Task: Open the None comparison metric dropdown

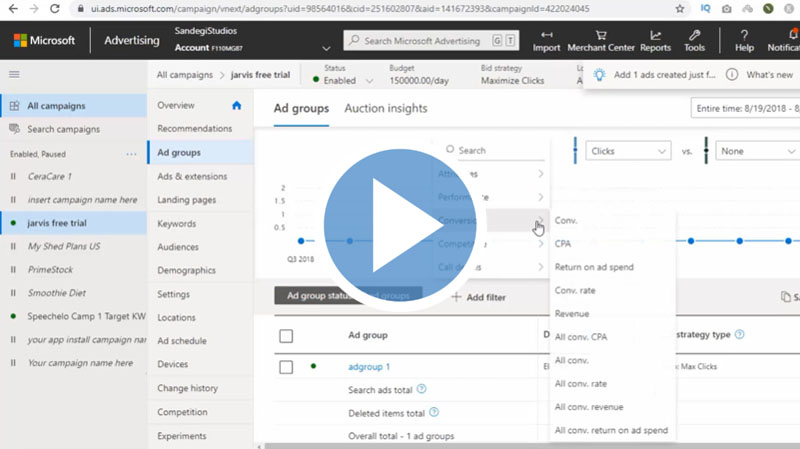Action: pos(758,151)
